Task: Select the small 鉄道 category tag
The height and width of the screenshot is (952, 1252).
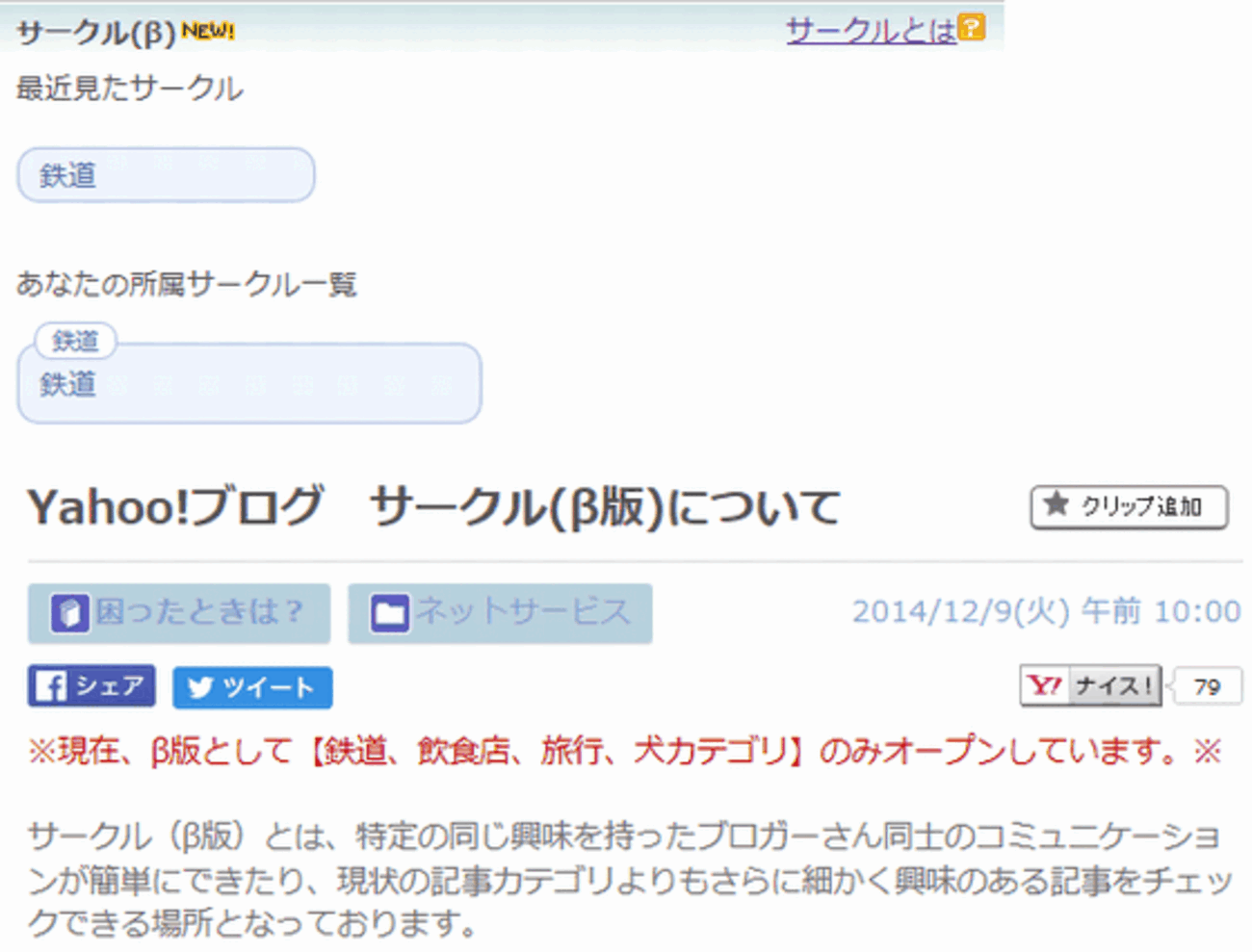Action: (x=75, y=341)
